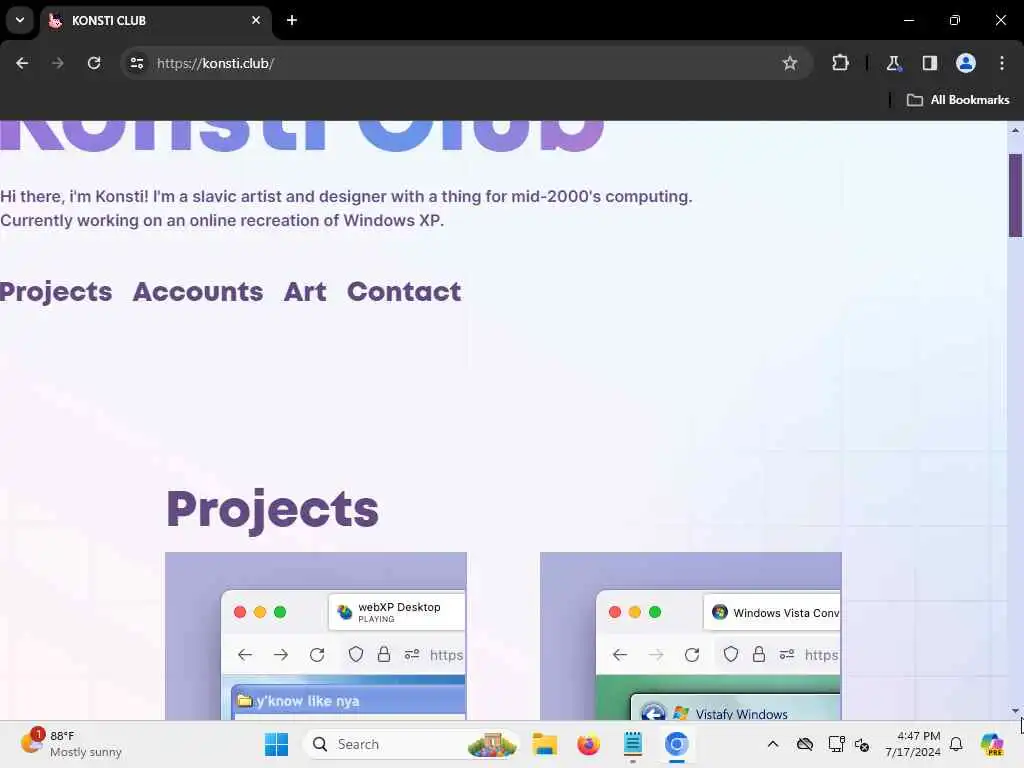View site information icon in address bar

(137, 63)
